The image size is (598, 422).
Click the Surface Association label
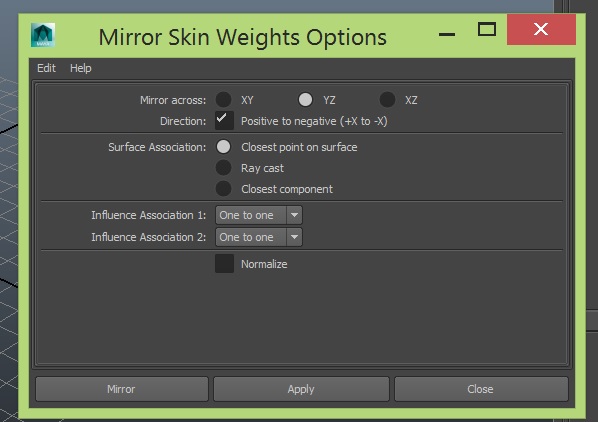157,147
